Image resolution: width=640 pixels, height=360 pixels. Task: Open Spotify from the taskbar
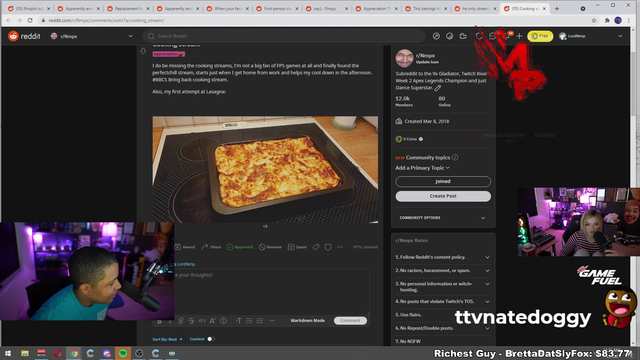coord(123,353)
